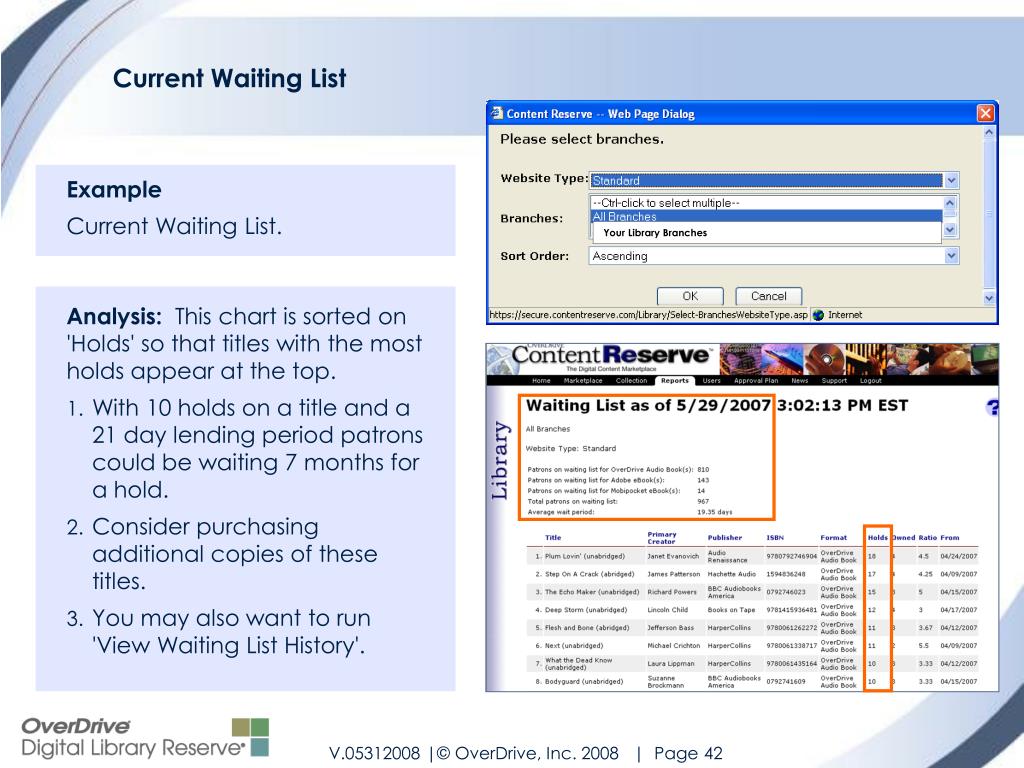The height and width of the screenshot is (768, 1024).
Task: Close the Content Reserve dialog window
Action: [985, 114]
